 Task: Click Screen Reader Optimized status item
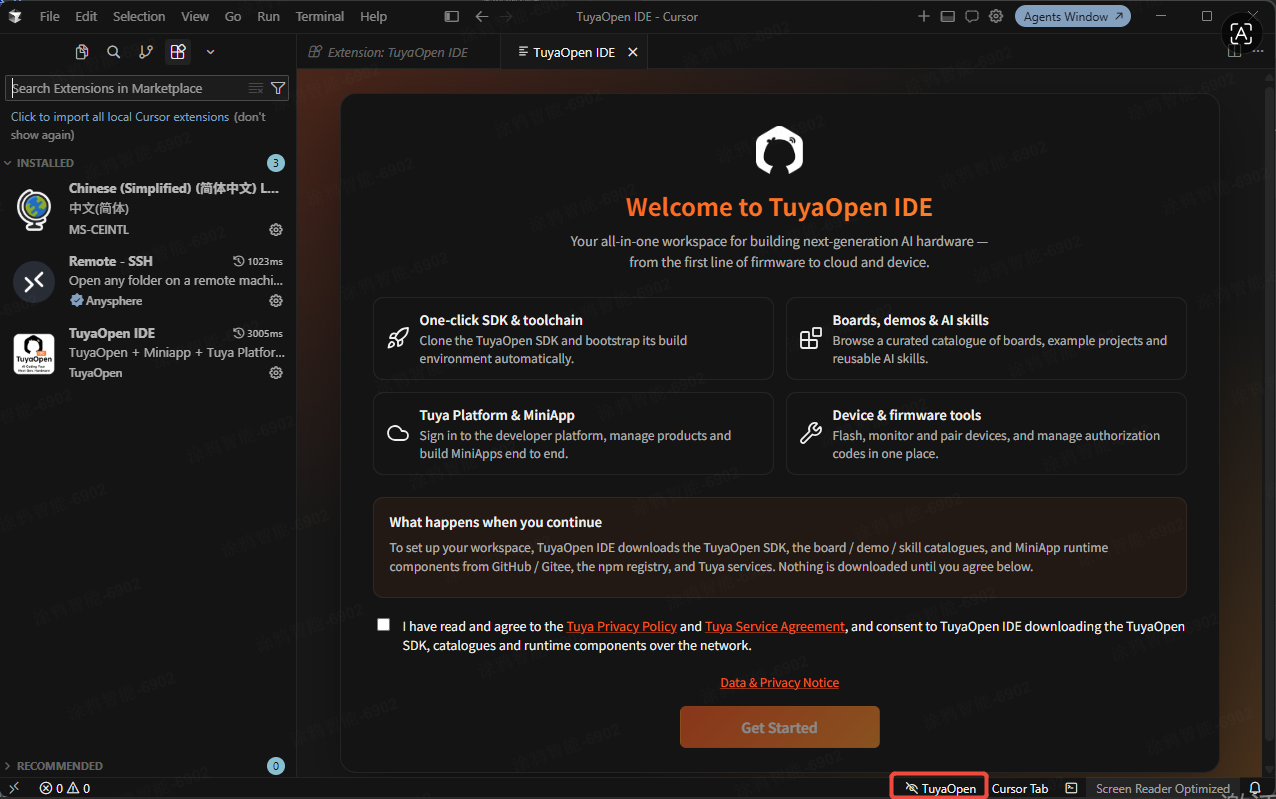(1162, 788)
